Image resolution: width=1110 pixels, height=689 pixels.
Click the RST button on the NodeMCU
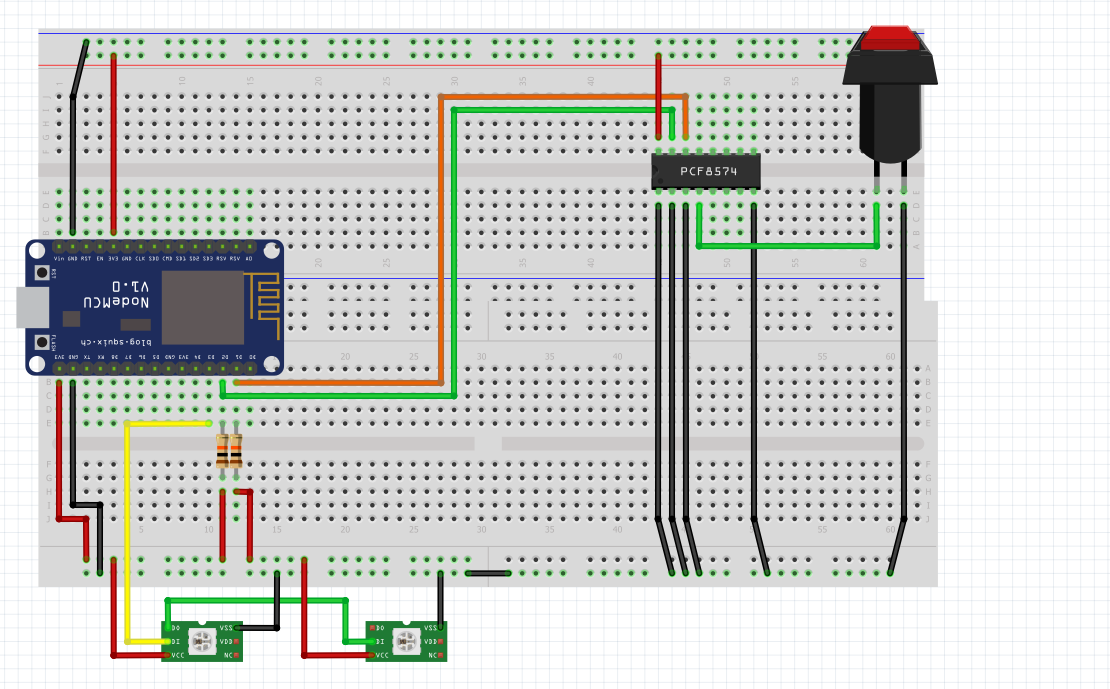click(42, 273)
